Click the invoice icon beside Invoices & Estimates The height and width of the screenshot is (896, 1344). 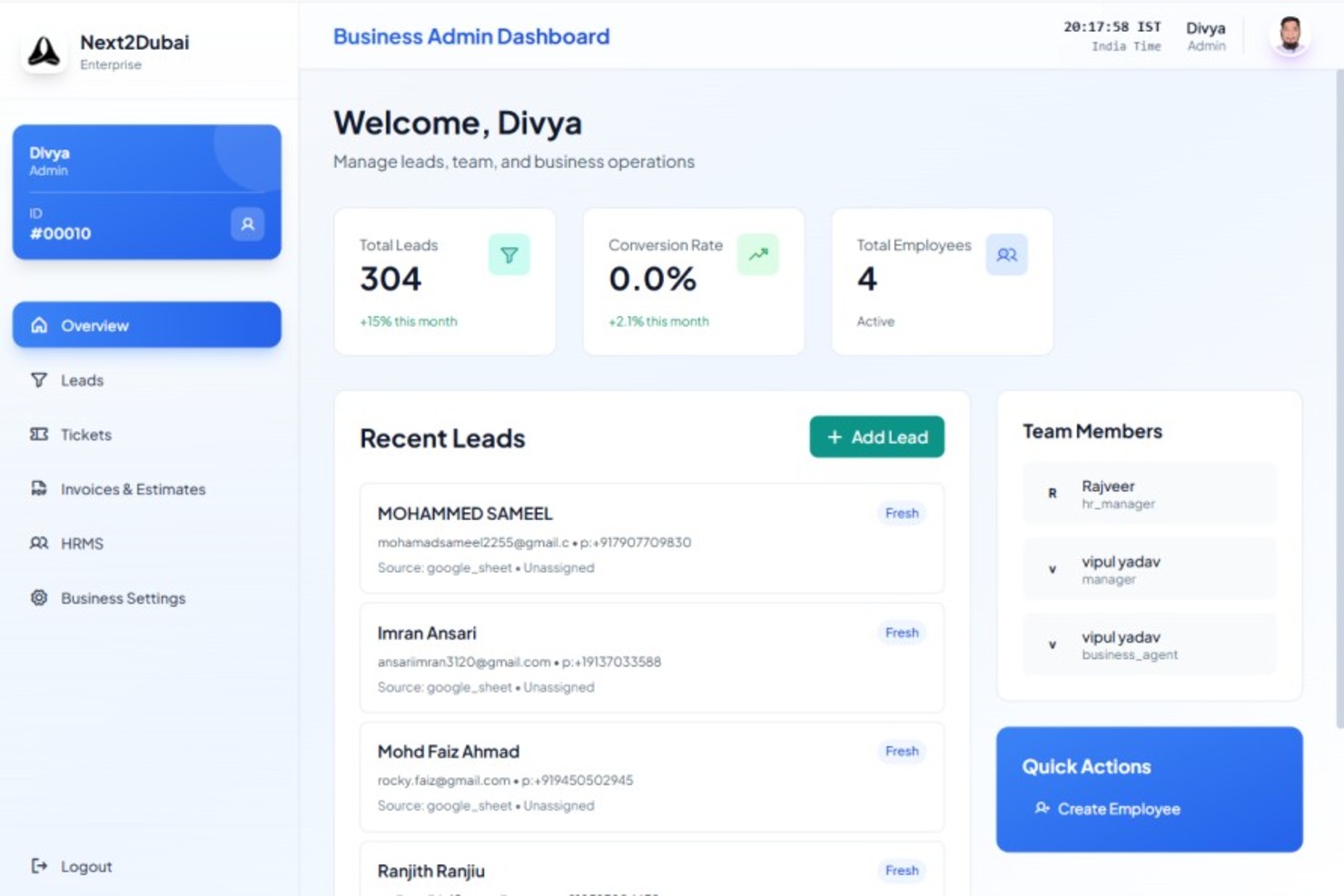(x=39, y=488)
